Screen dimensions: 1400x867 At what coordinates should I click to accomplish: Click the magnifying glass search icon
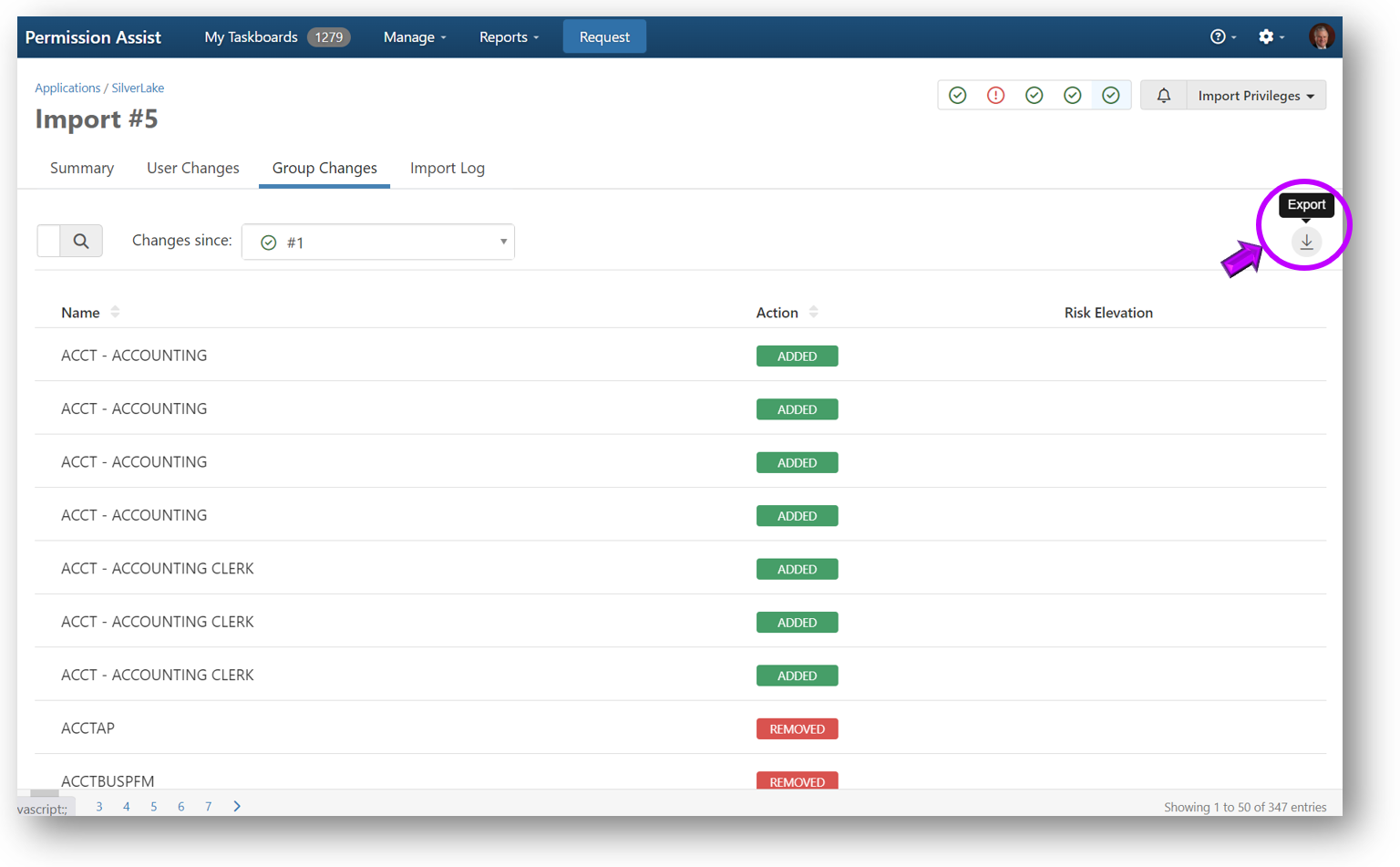click(x=81, y=242)
